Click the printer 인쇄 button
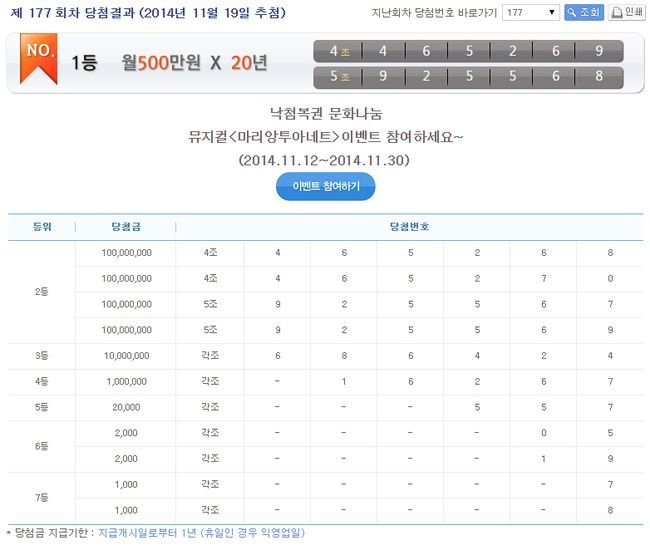Image resolution: width=650 pixels, height=550 pixels. pos(627,13)
